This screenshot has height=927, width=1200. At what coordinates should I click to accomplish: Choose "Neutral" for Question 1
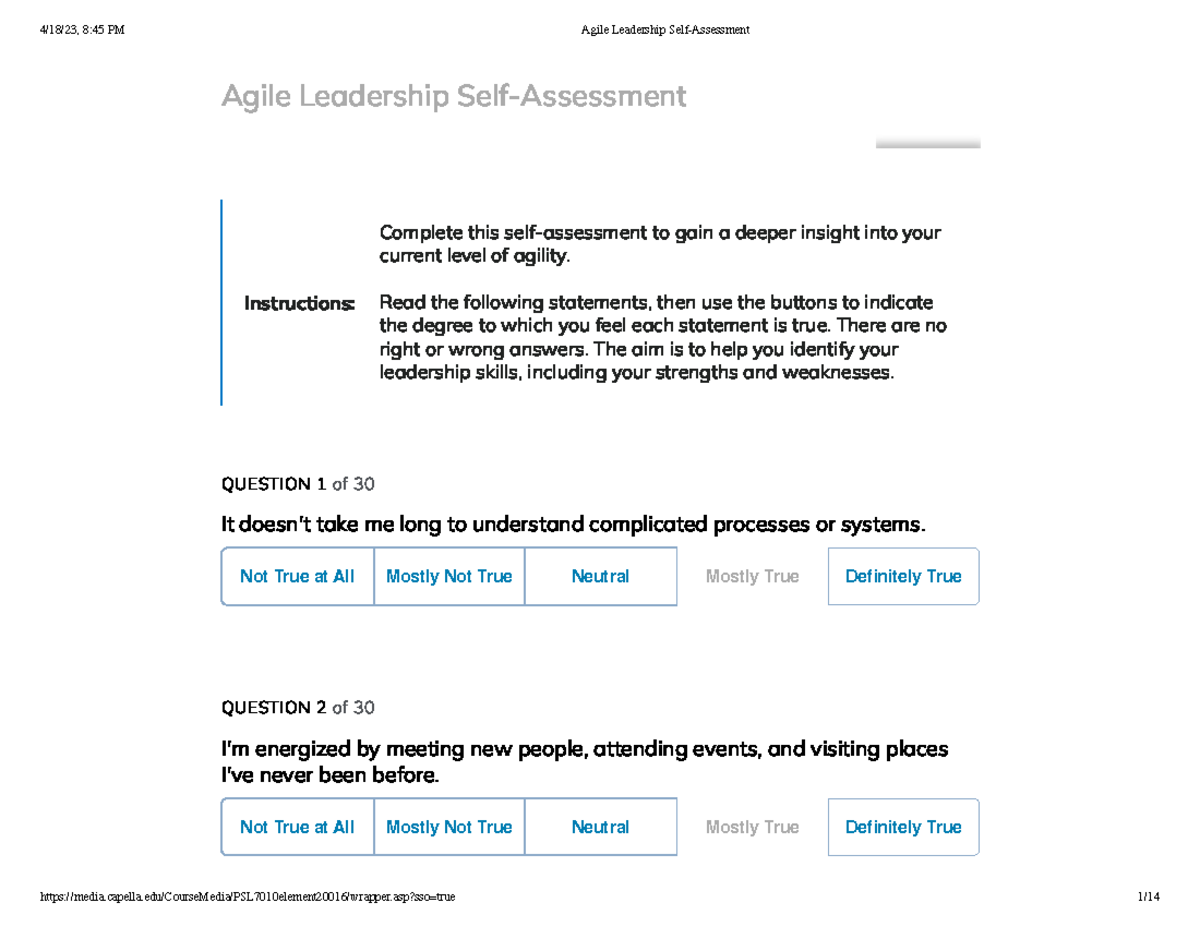(x=600, y=576)
